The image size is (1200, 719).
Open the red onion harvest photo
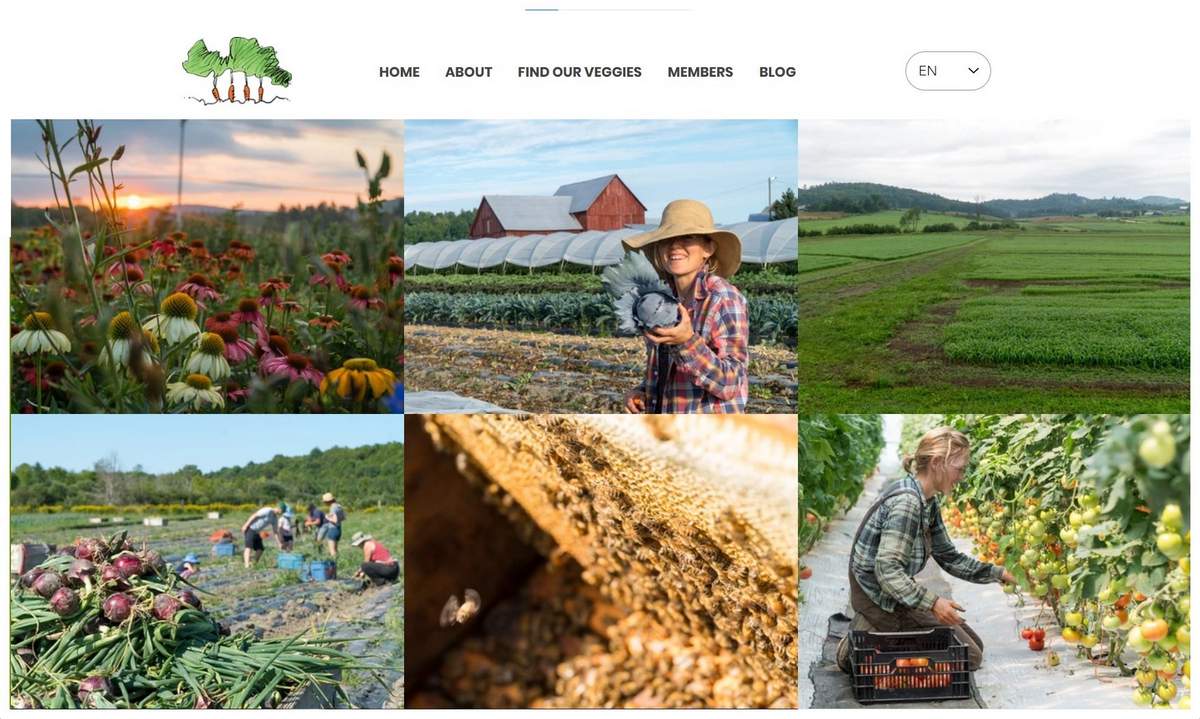[x=207, y=561]
